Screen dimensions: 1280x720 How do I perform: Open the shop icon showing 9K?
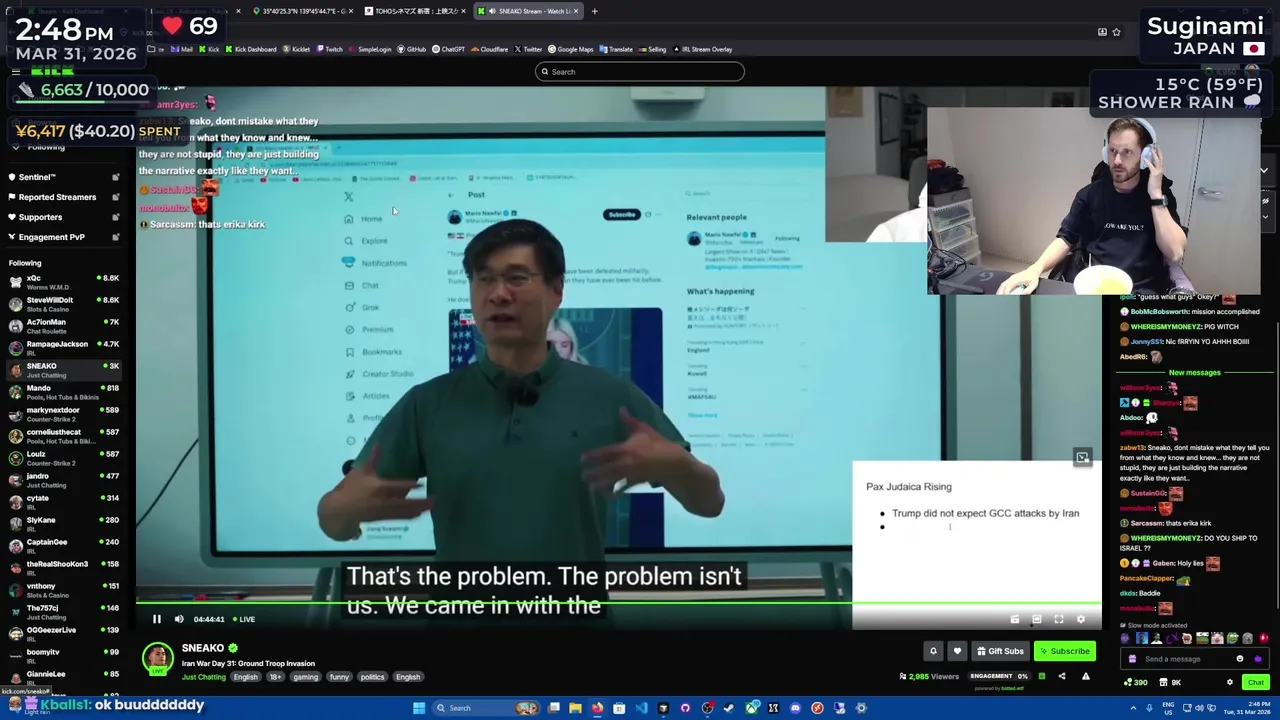coord(1170,682)
